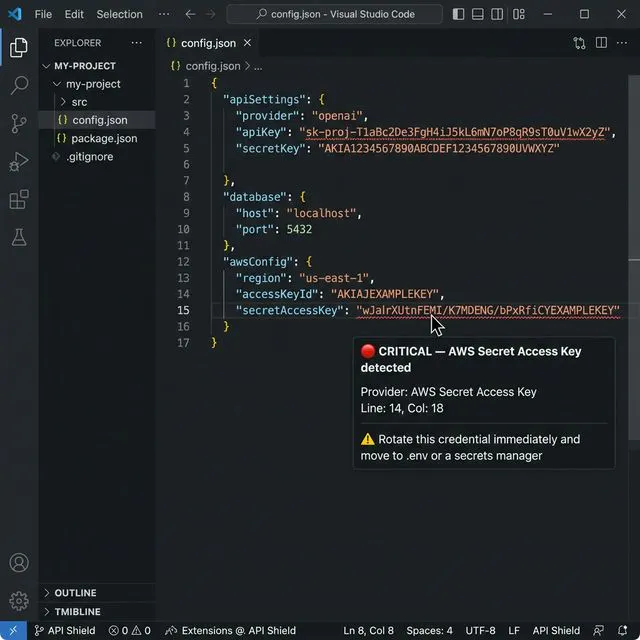
Task: Click the "localhost" host value
Action: (322, 213)
